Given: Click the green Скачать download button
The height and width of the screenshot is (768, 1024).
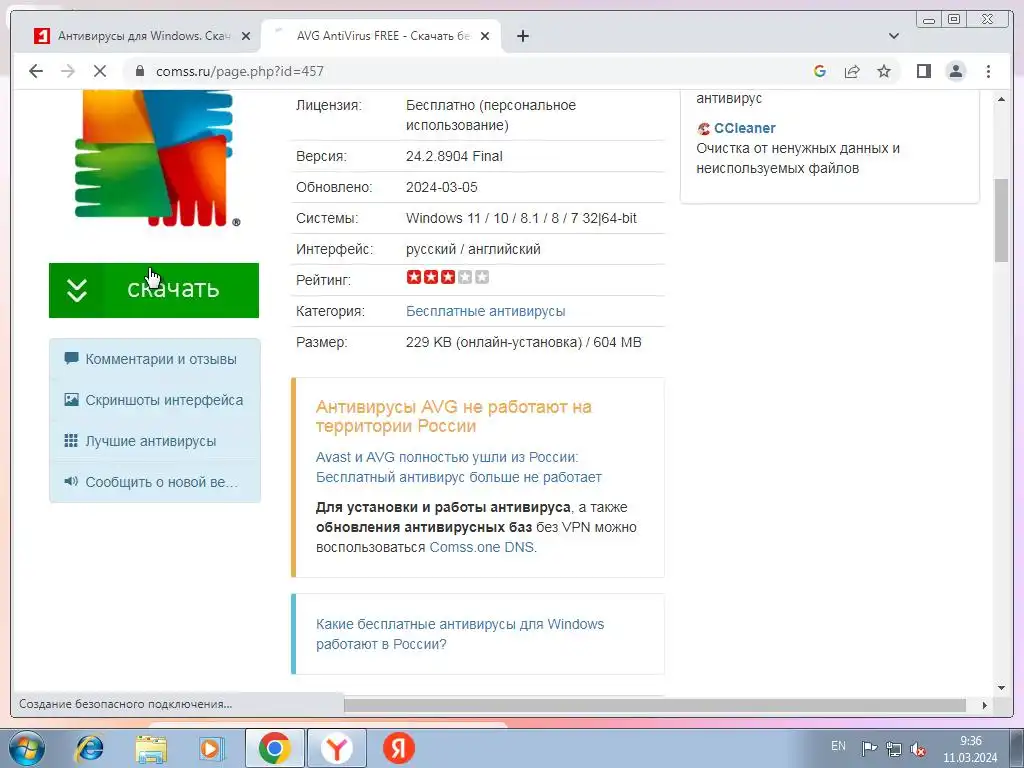Looking at the screenshot, I should (x=154, y=290).
